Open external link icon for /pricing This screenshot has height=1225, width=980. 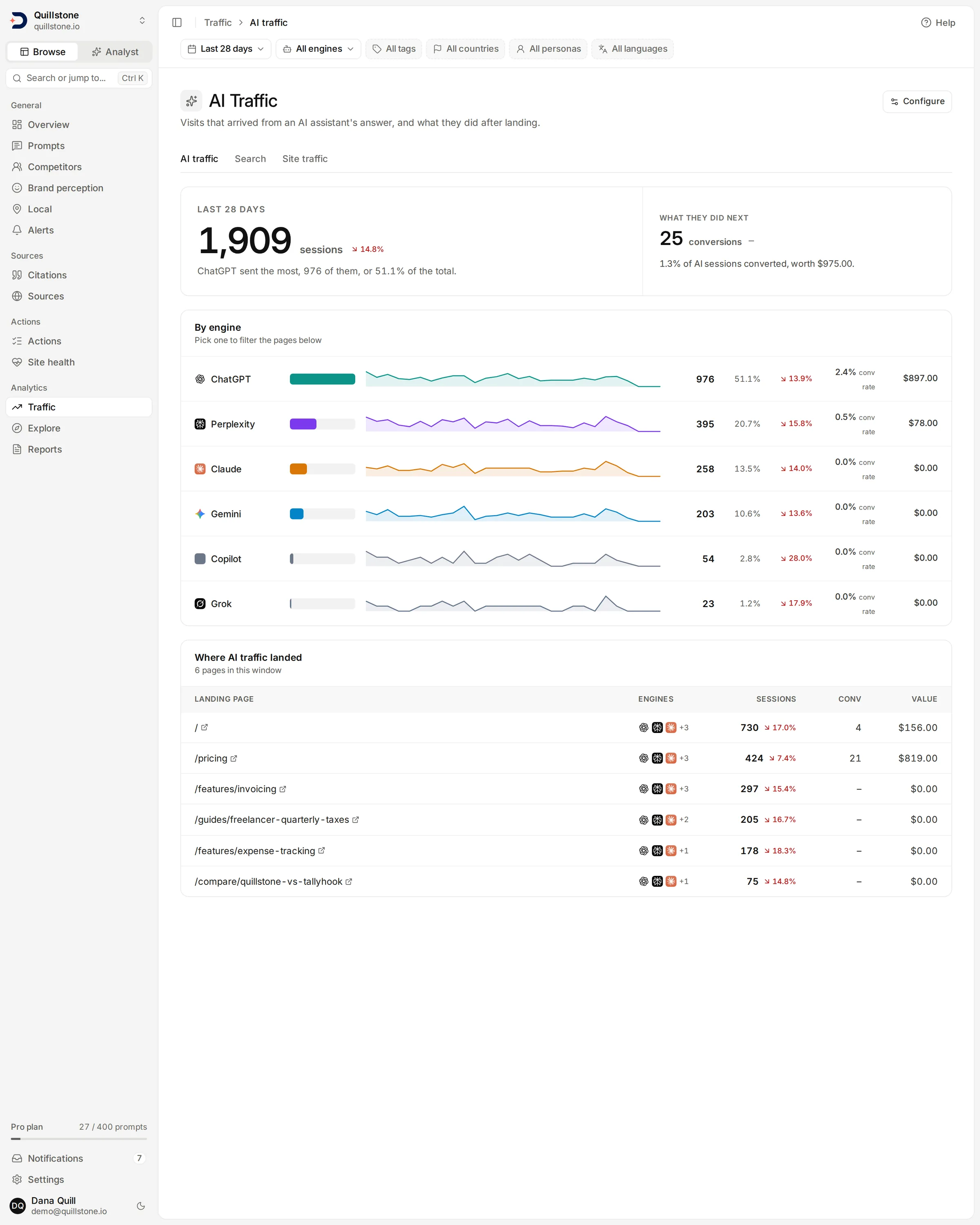pyautogui.click(x=234, y=759)
